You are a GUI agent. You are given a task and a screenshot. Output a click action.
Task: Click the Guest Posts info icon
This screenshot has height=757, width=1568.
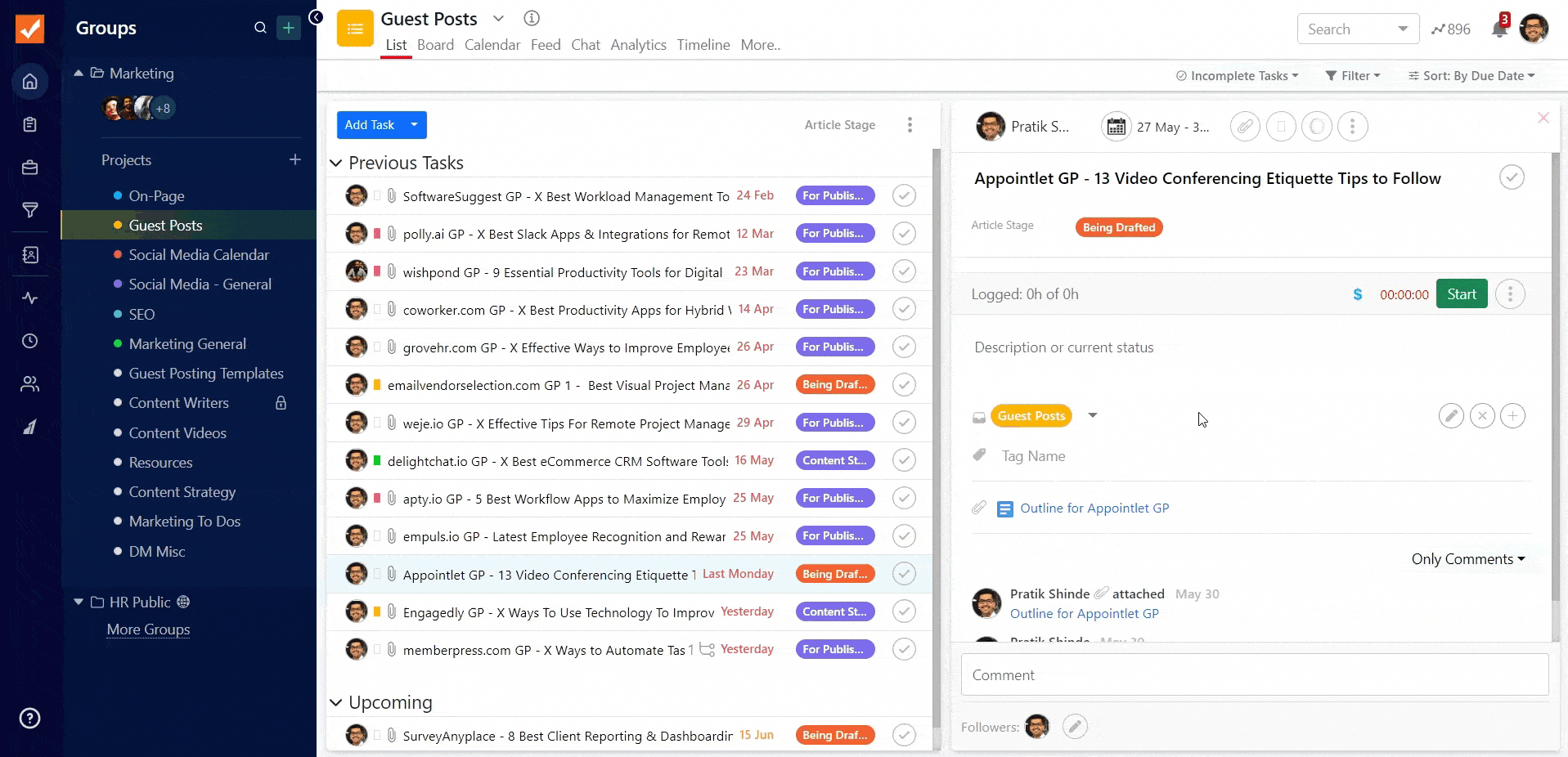click(x=532, y=18)
